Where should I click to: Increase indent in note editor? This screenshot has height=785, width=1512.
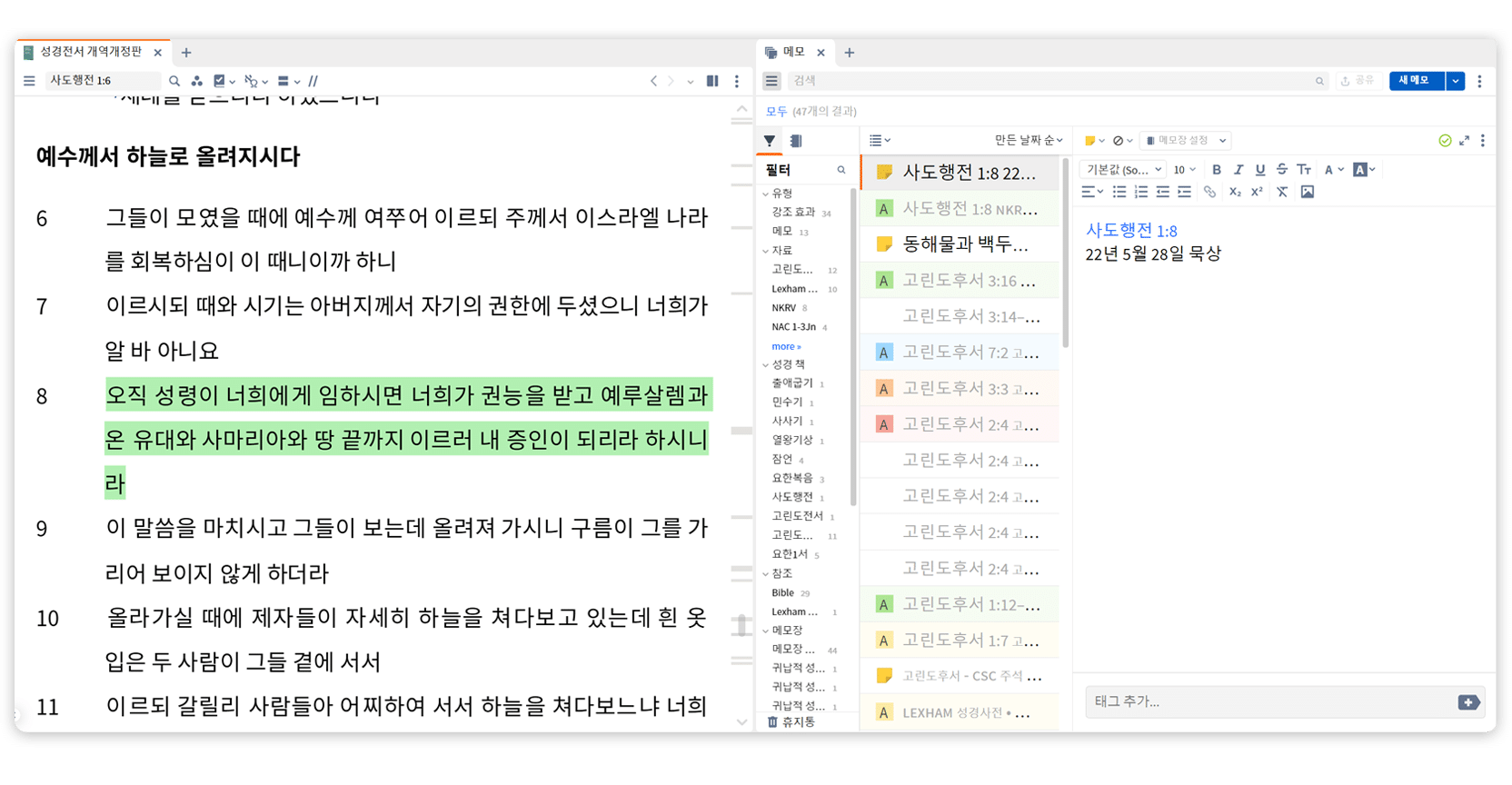pyautogui.click(x=1184, y=192)
